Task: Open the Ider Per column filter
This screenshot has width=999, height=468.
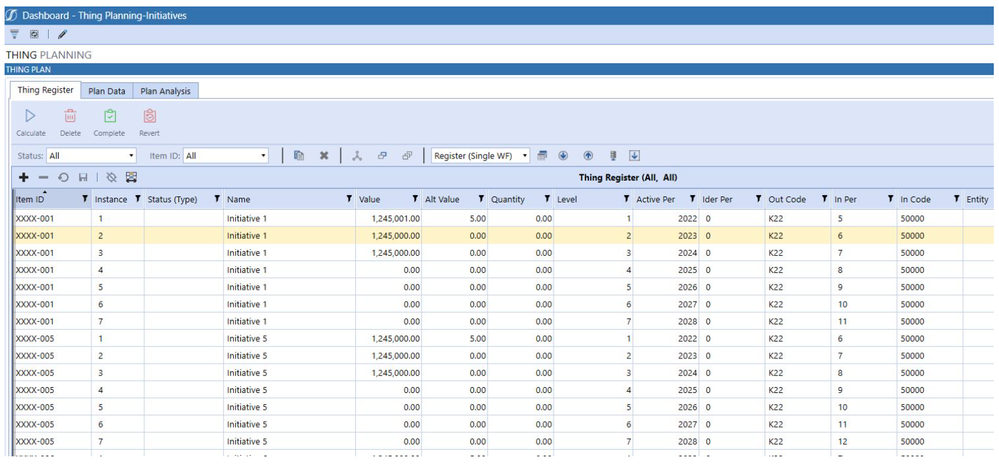Action: point(758,199)
